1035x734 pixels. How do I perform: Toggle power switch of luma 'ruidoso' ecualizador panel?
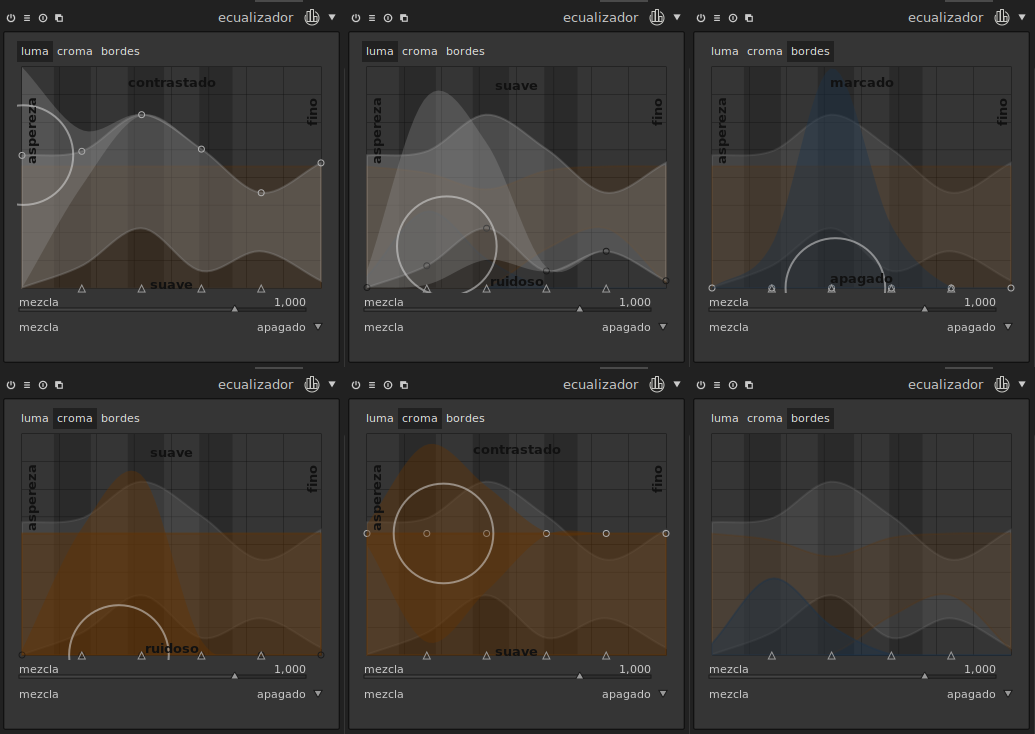point(356,18)
